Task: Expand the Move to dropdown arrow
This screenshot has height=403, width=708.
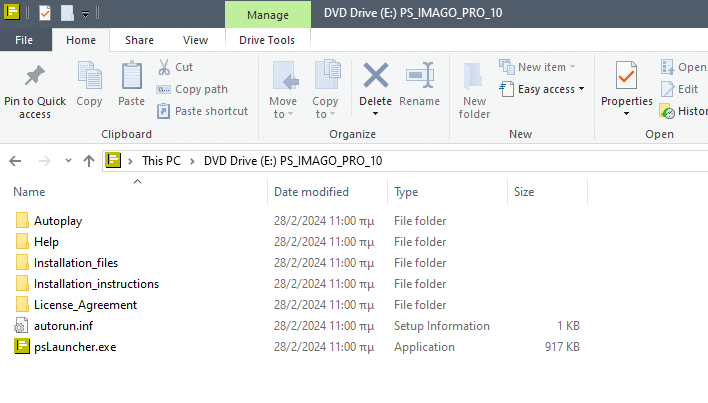Action: (290, 114)
